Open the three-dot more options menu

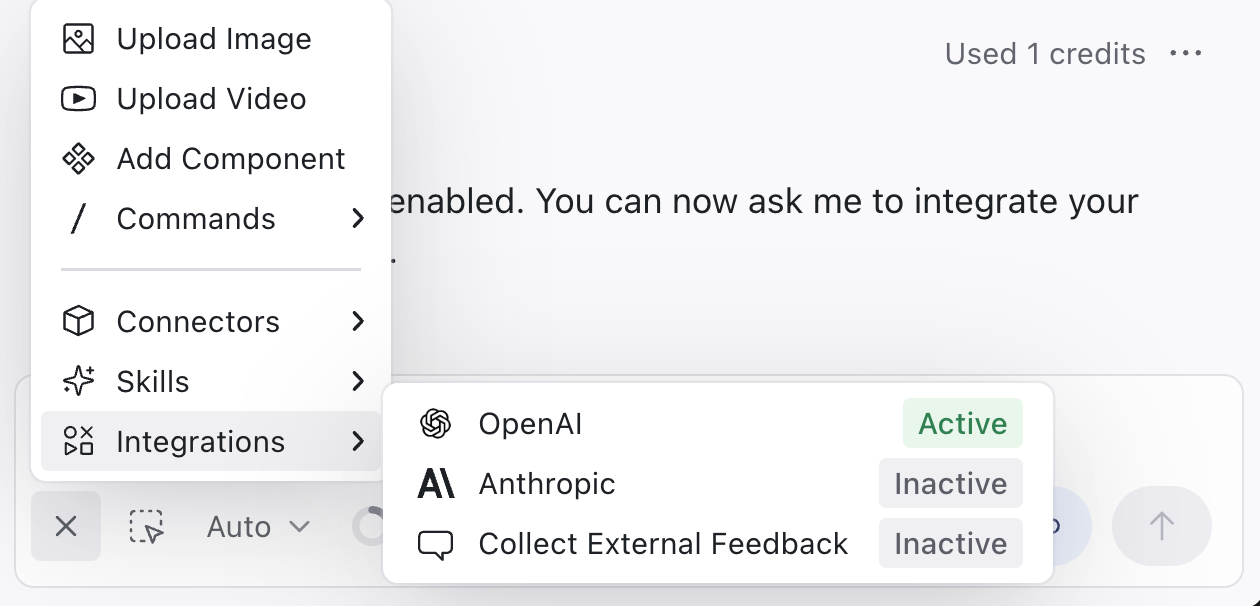(x=1185, y=53)
